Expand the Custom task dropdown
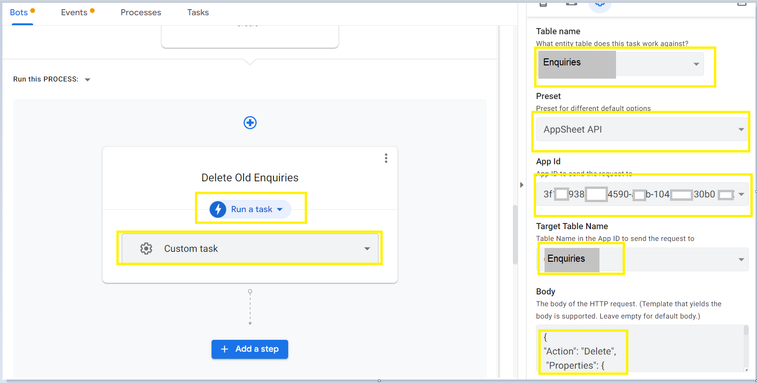This screenshot has height=383, width=757. click(x=250, y=248)
